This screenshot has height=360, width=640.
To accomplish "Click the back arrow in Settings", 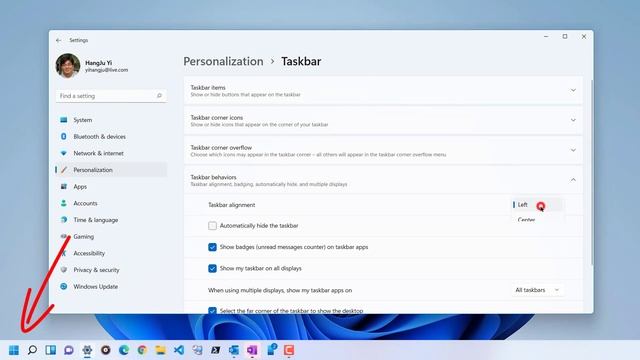I will [x=58, y=40].
